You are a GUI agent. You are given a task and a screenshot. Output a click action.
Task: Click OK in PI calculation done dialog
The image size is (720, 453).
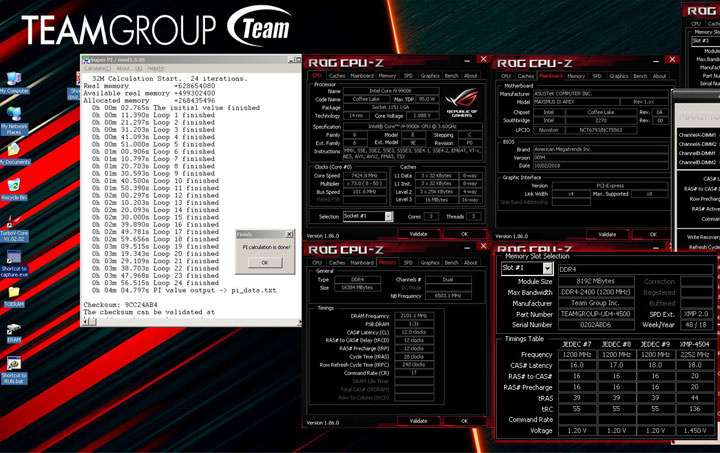pos(264,263)
